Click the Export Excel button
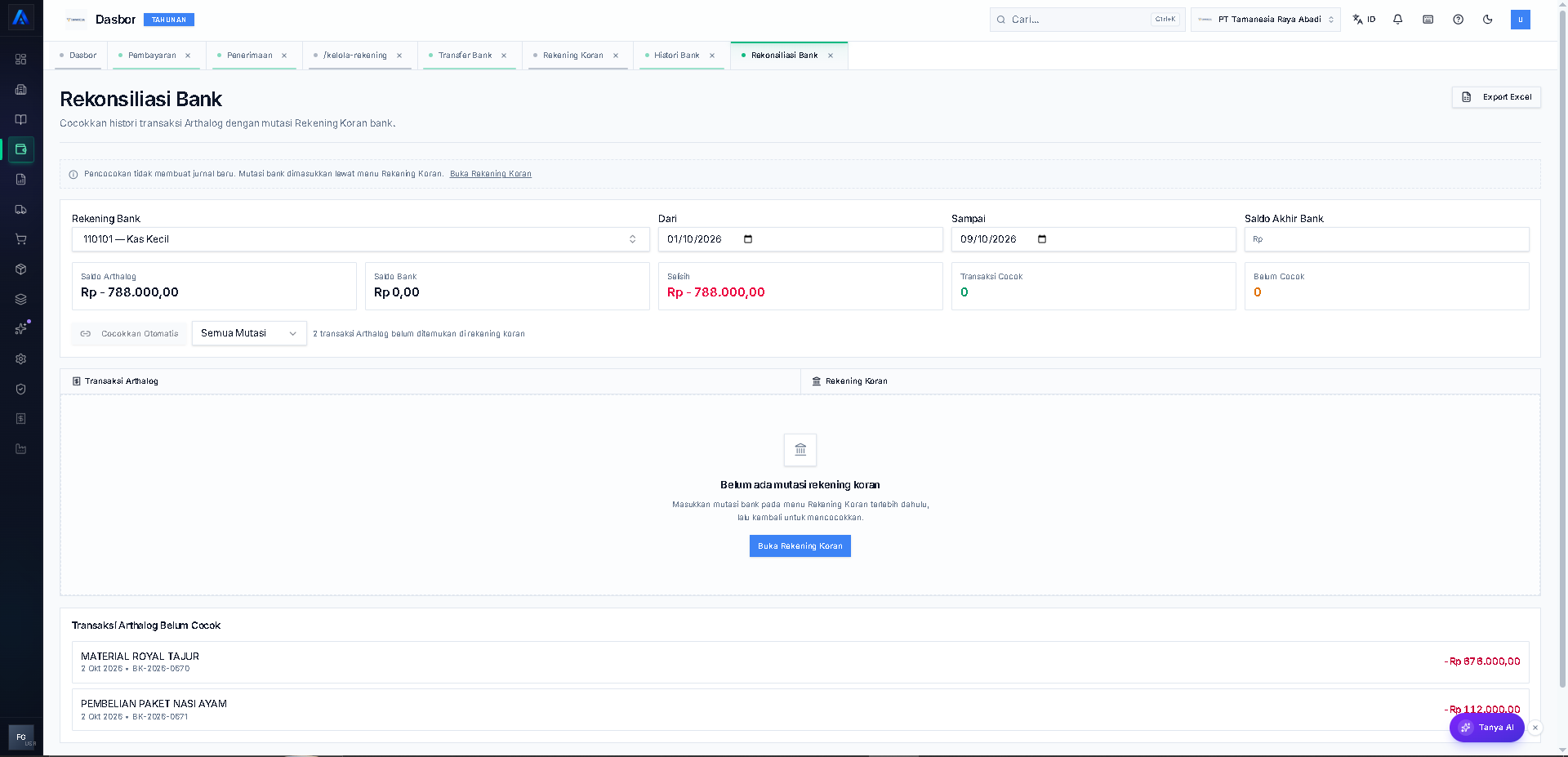This screenshot has width=1568, height=757. coord(1496,97)
